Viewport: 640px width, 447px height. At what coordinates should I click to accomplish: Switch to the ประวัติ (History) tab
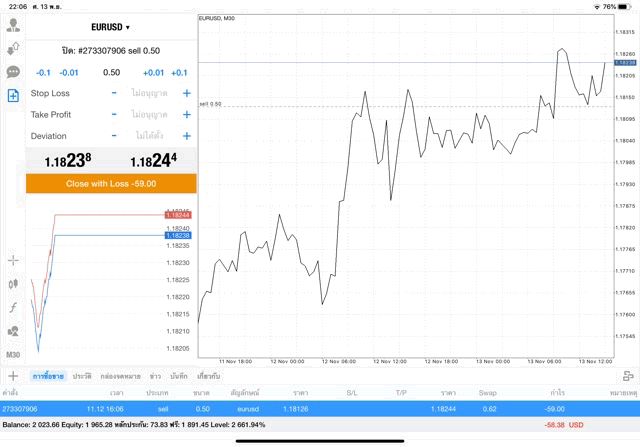point(82,376)
